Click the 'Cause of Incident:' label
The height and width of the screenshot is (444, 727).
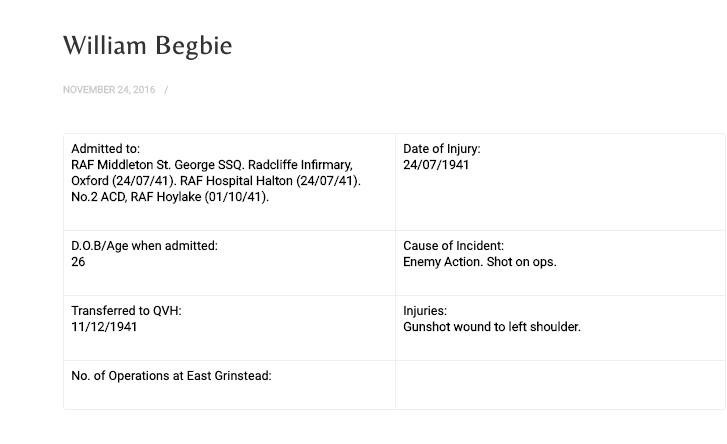coord(453,246)
